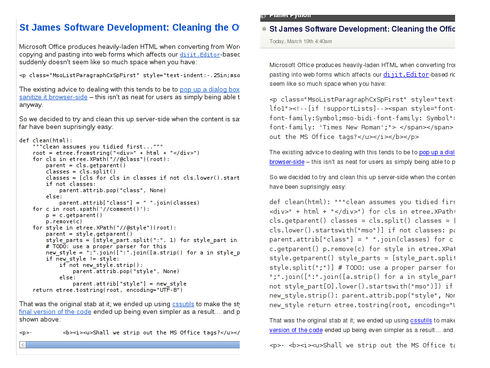Screen dimensions: 490x368
Task: Click the "Today, March 19th 4:40am" timestamp
Action: (x=301, y=41)
